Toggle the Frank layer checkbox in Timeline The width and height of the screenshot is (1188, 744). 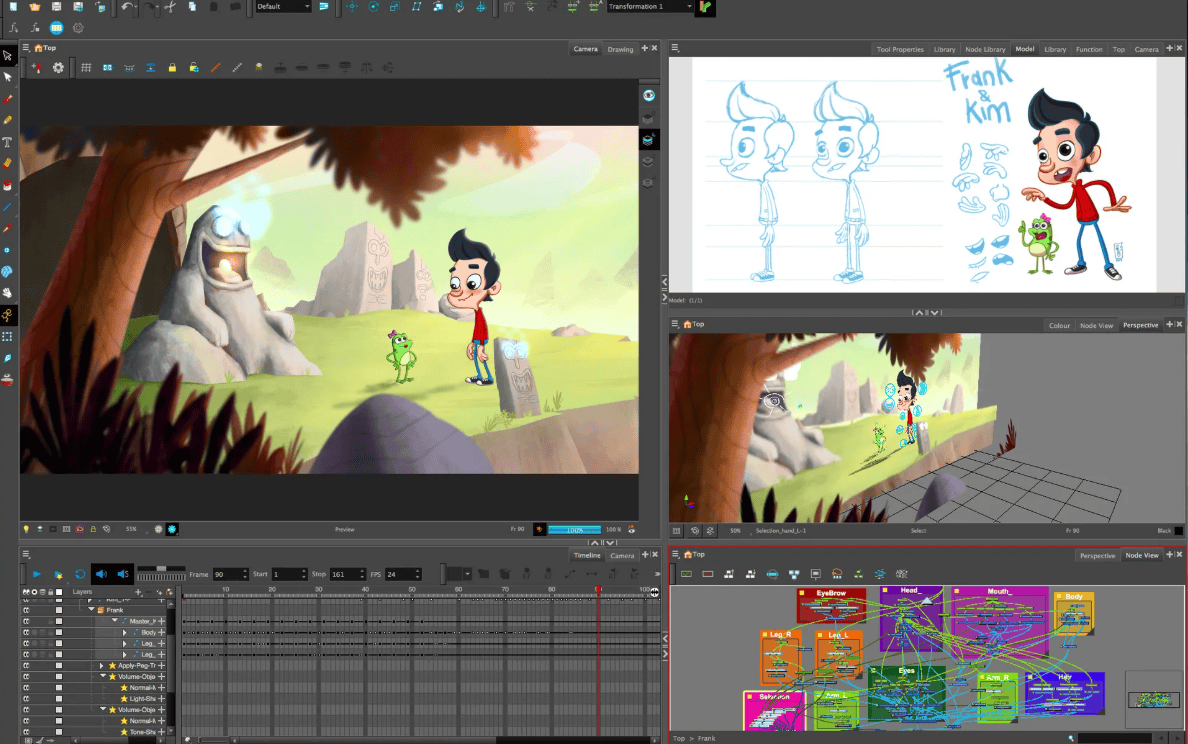pos(59,610)
